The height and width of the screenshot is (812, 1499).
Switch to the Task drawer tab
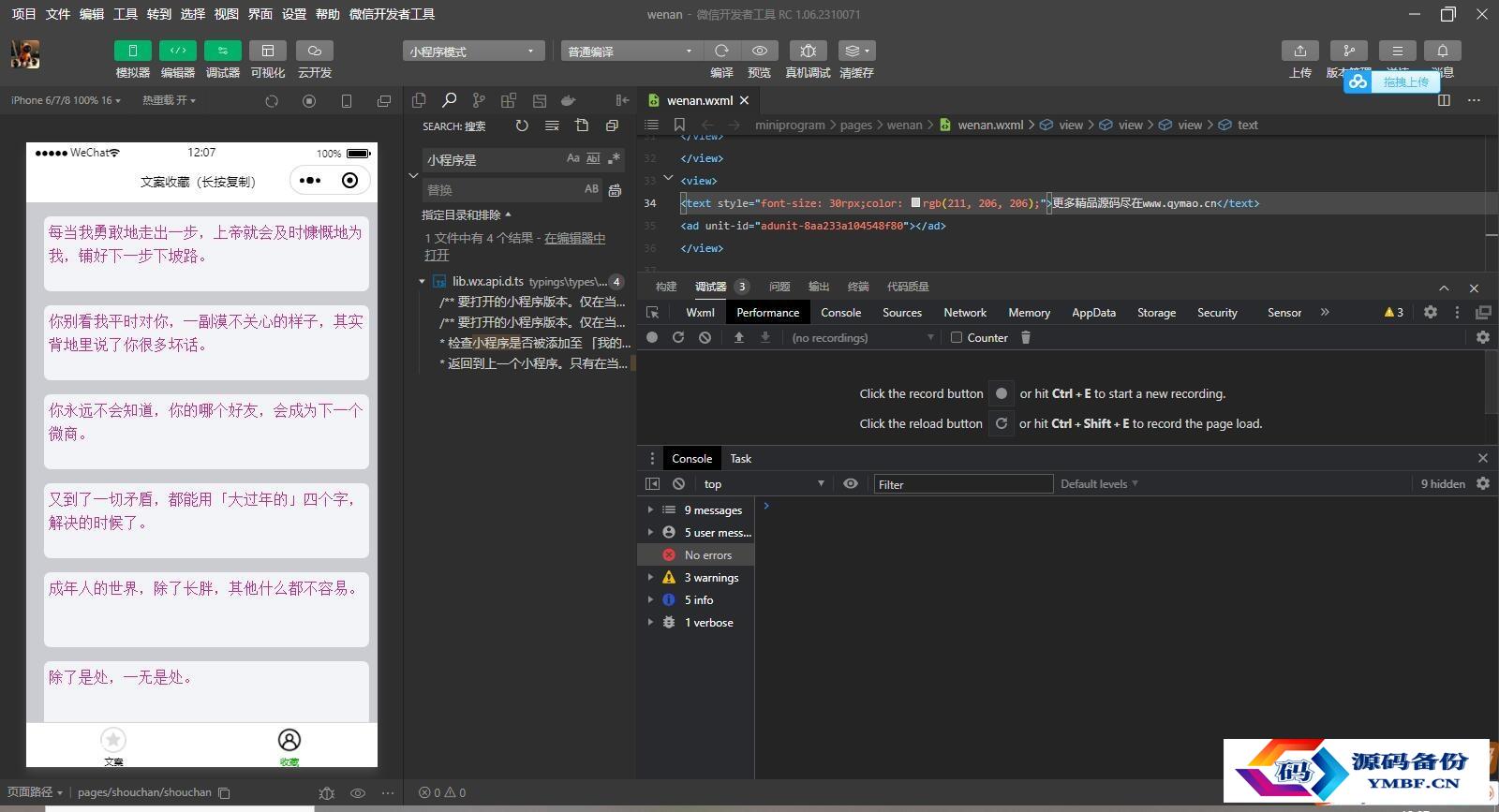[741, 458]
